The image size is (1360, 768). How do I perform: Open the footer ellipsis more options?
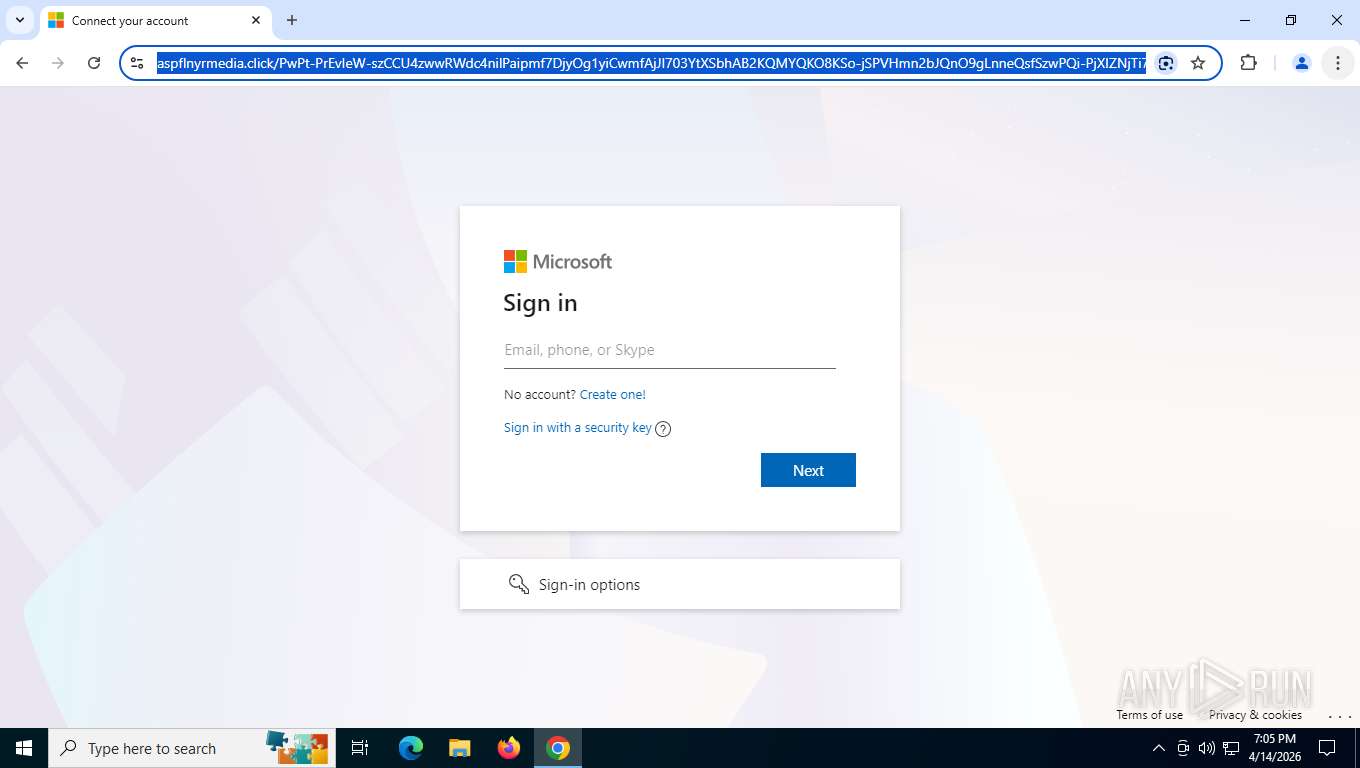pyautogui.click(x=1340, y=716)
